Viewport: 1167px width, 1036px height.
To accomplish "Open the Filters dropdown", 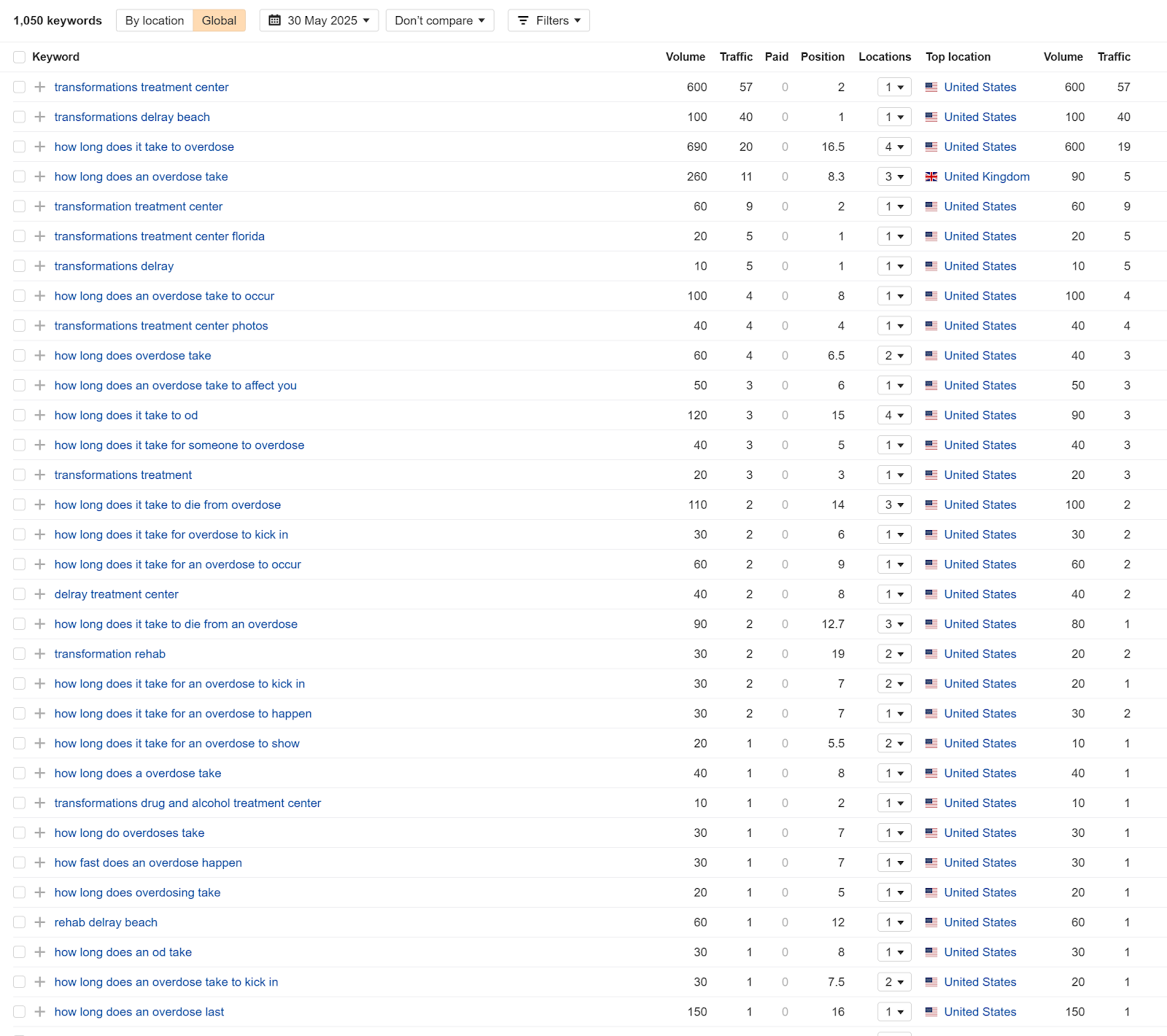I will click(548, 20).
